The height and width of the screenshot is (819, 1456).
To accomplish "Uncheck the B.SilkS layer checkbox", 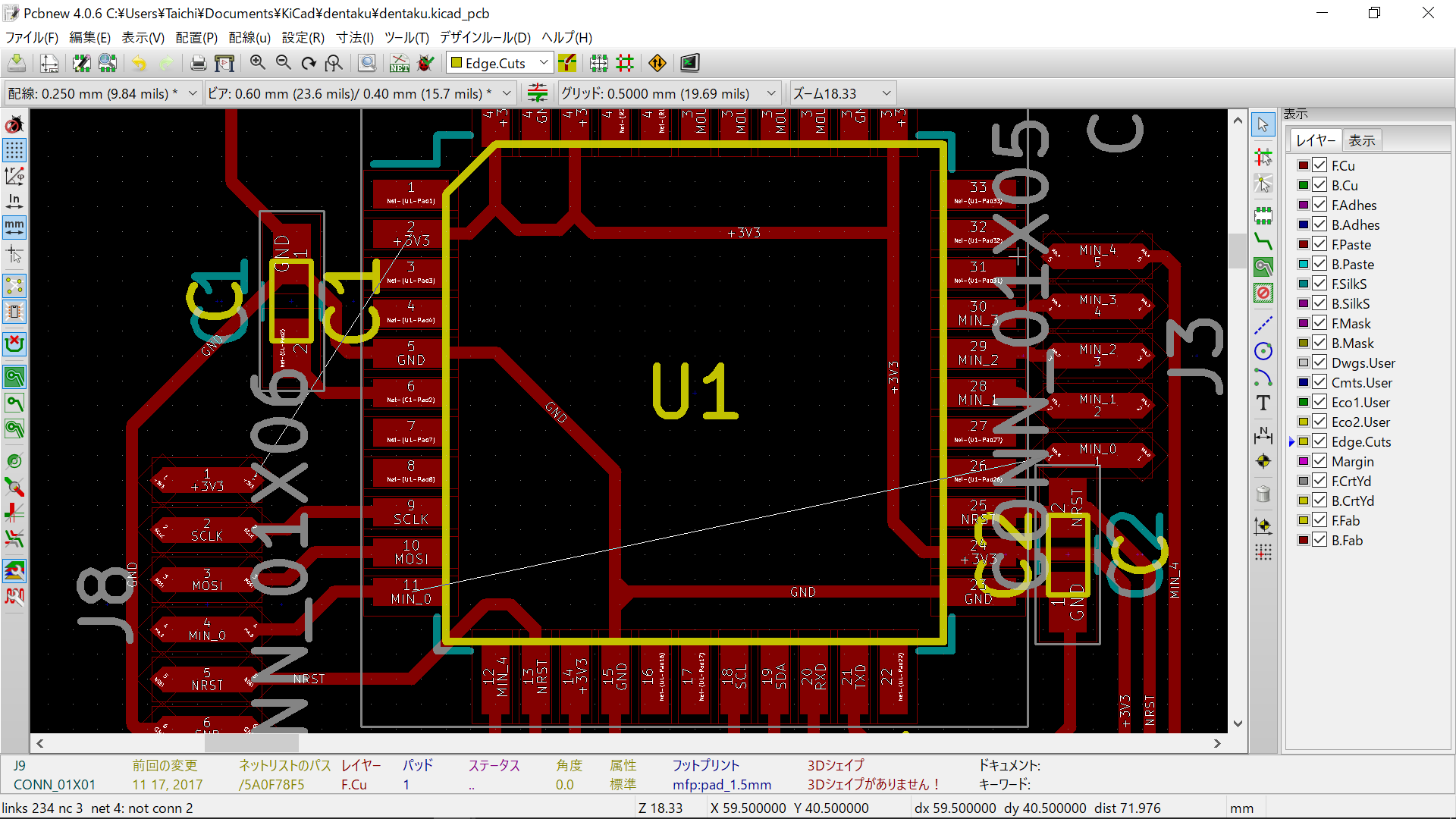I will click(x=1319, y=303).
